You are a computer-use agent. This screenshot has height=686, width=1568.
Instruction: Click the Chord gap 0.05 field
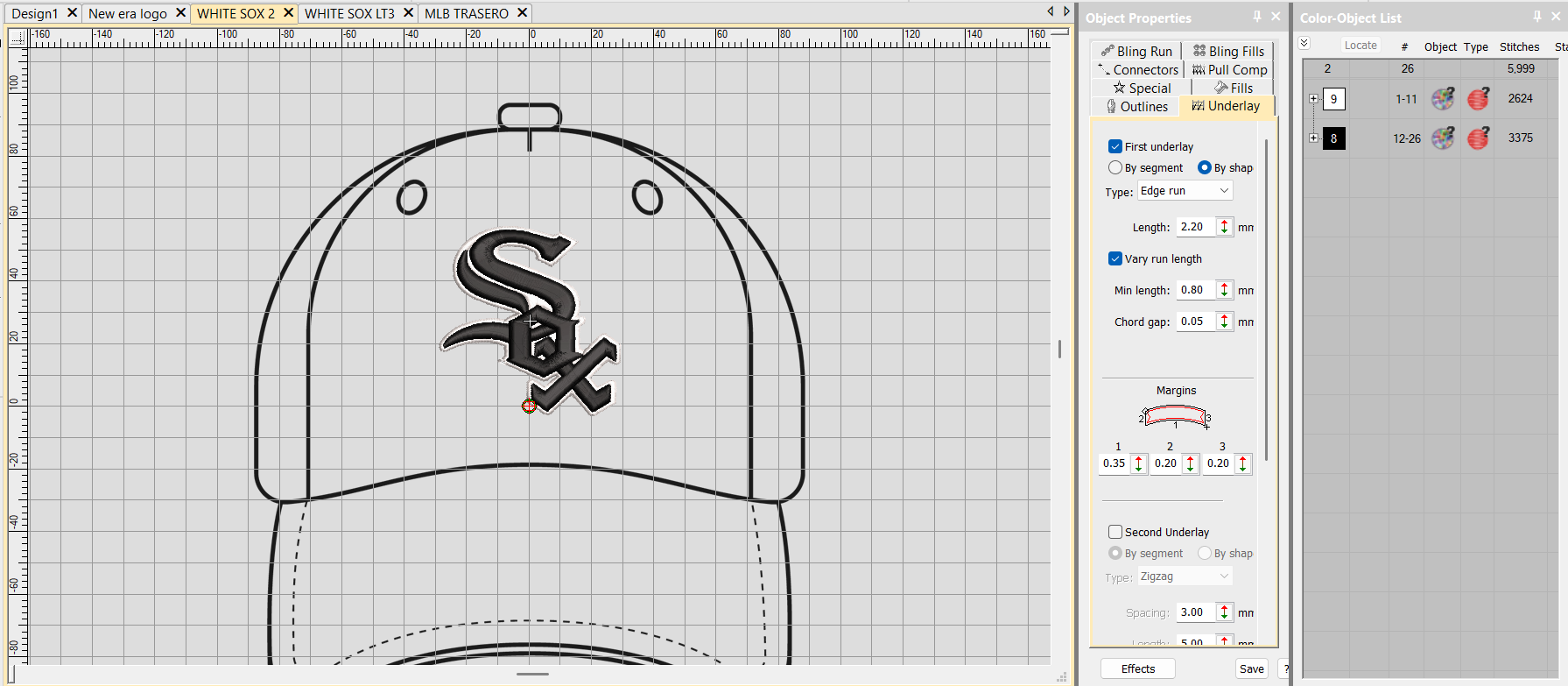coord(1196,322)
